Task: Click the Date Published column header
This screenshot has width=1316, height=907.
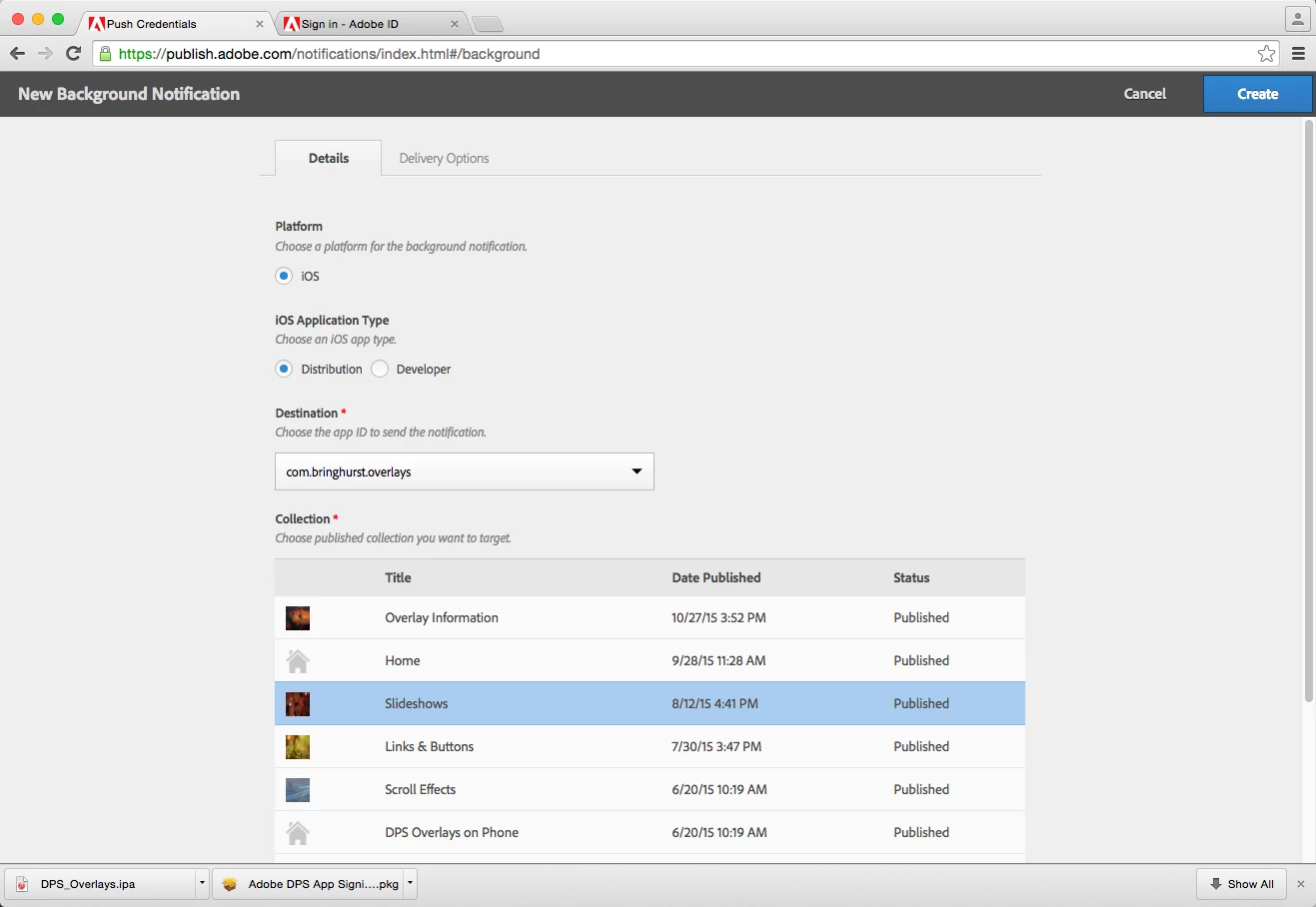Action: pos(716,578)
